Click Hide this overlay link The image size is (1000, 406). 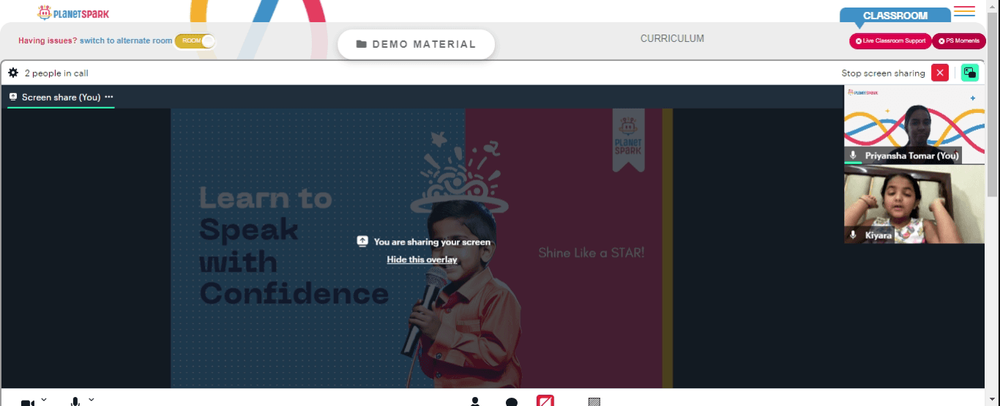click(422, 259)
